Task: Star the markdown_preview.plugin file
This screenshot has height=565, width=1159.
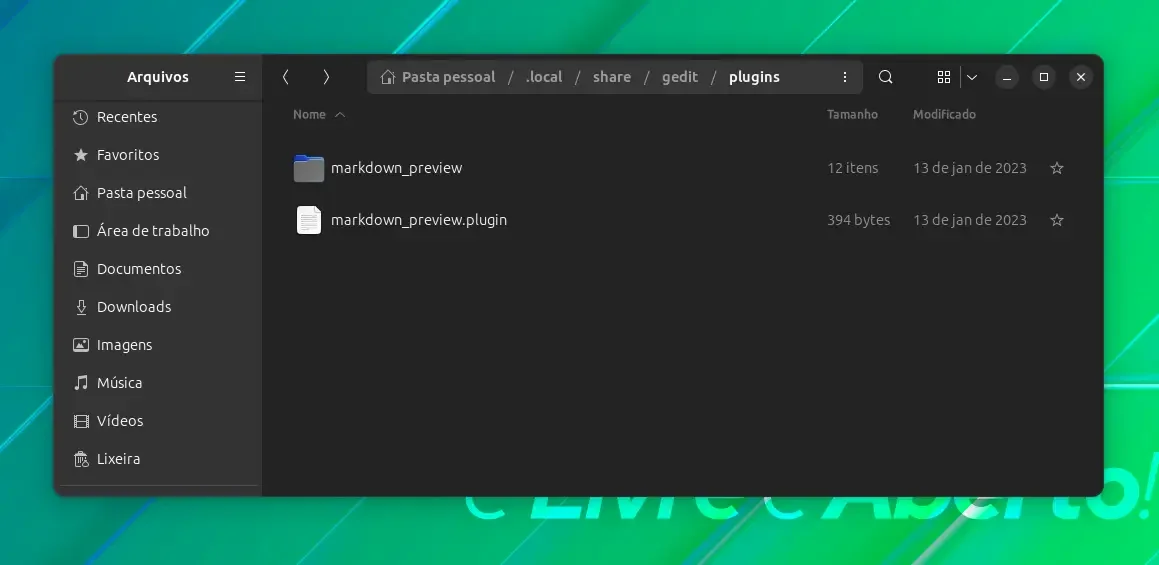Action: coord(1057,220)
